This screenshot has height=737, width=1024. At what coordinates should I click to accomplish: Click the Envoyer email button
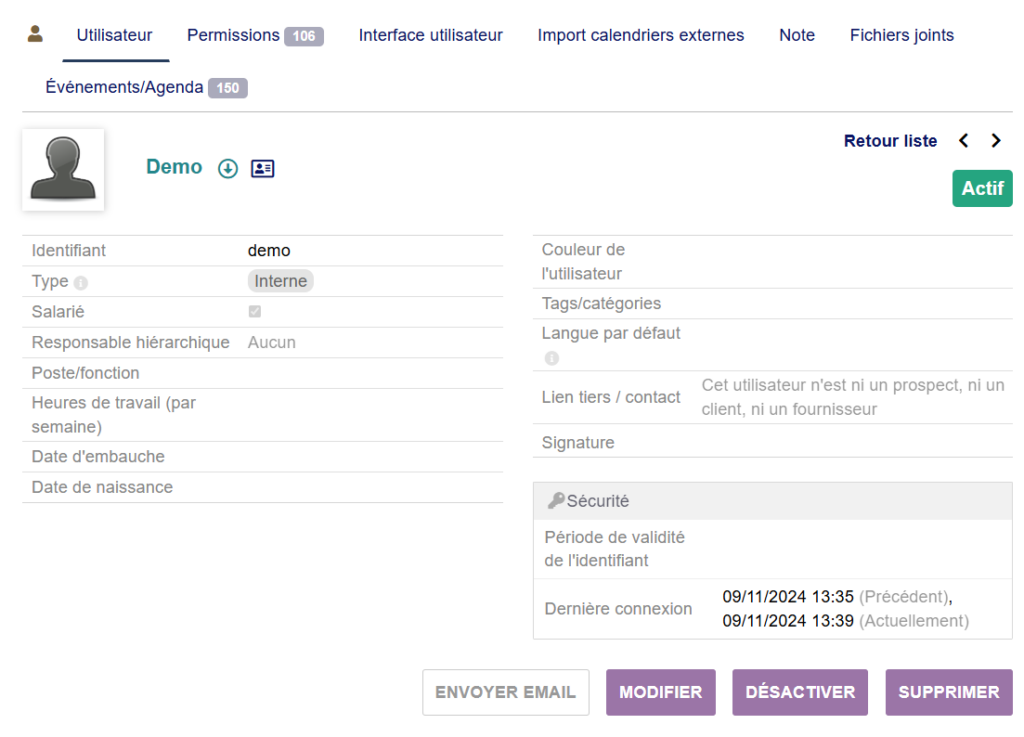point(506,692)
